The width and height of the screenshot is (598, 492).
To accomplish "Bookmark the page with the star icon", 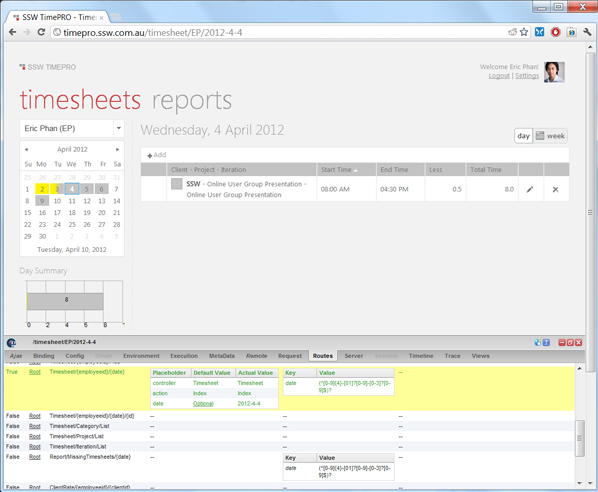I will coord(524,32).
